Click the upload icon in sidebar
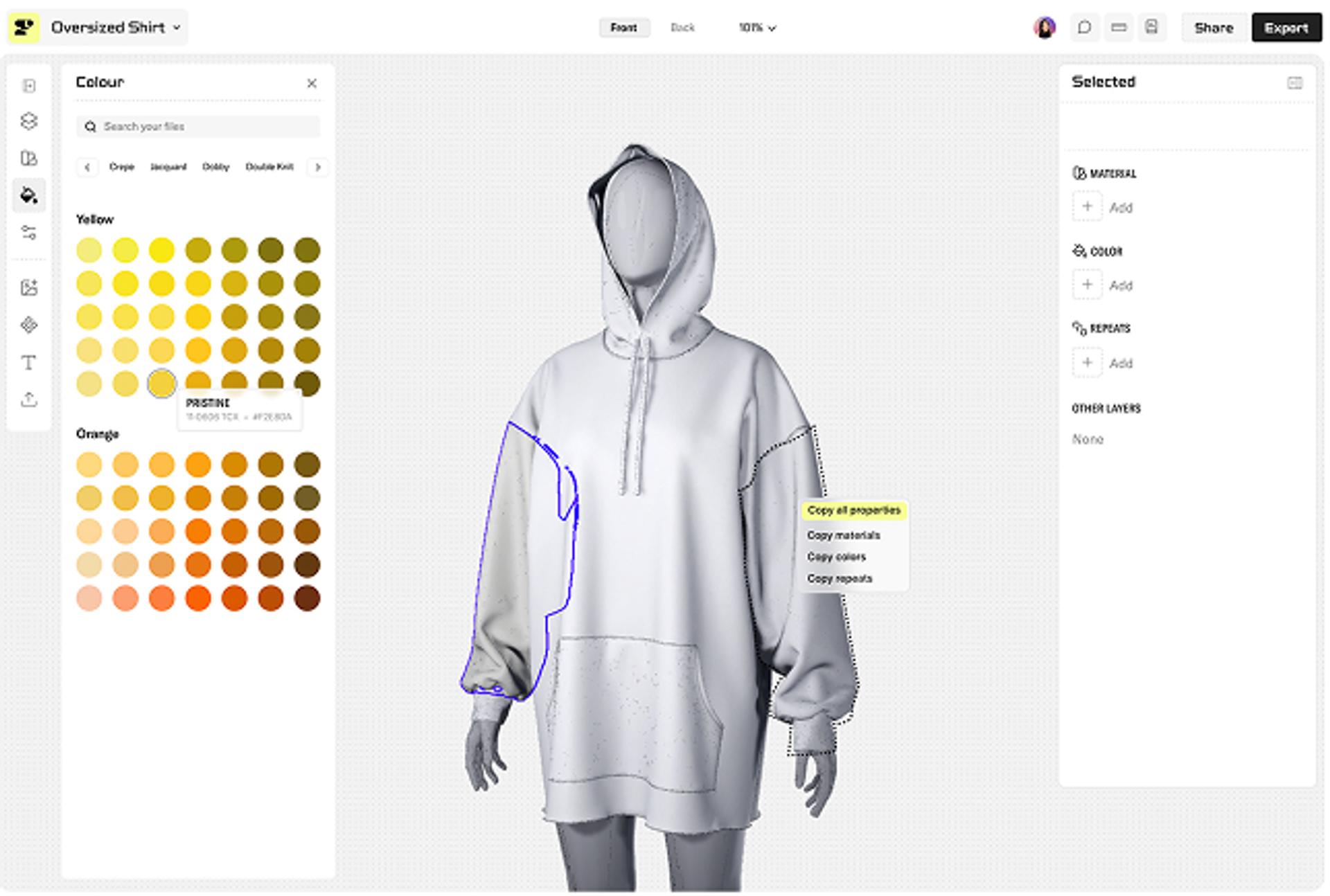This screenshot has height=896, width=1330. tap(28, 400)
